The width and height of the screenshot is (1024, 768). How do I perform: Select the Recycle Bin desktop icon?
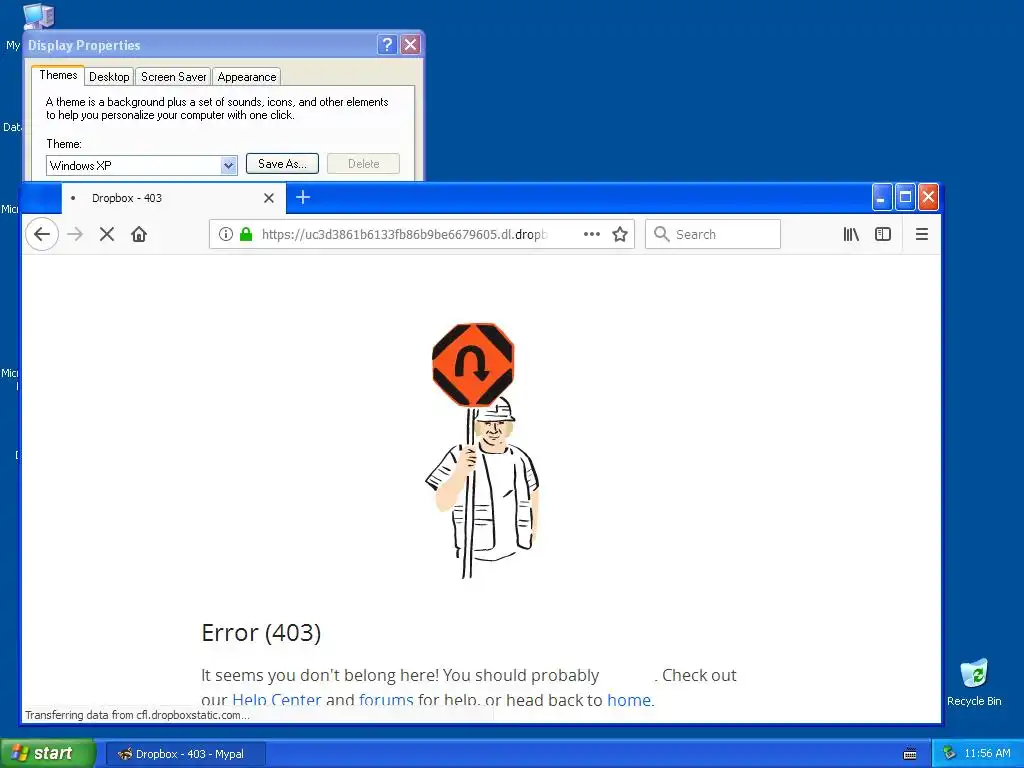pyautogui.click(x=974, y=682)
